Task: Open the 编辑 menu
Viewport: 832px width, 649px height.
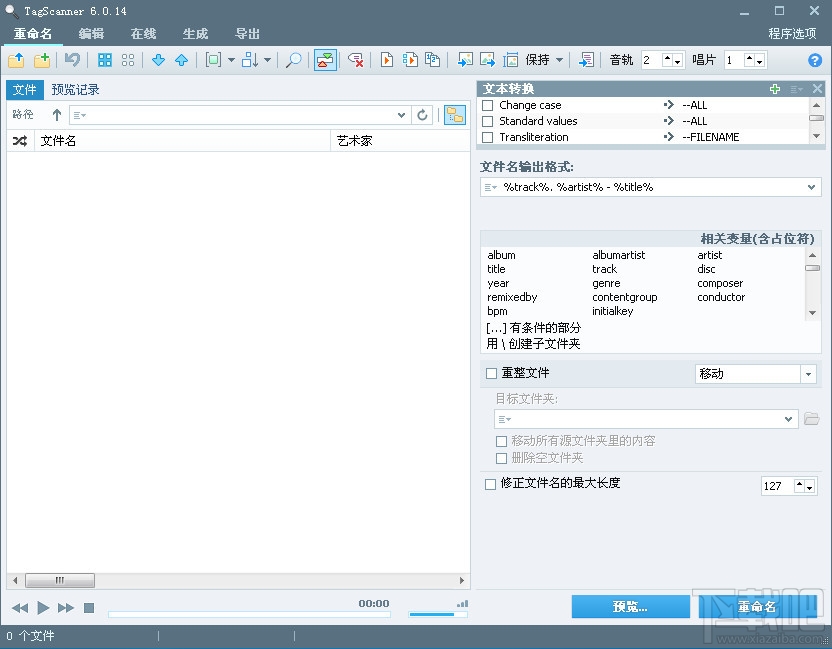Action: pos(91,33)
